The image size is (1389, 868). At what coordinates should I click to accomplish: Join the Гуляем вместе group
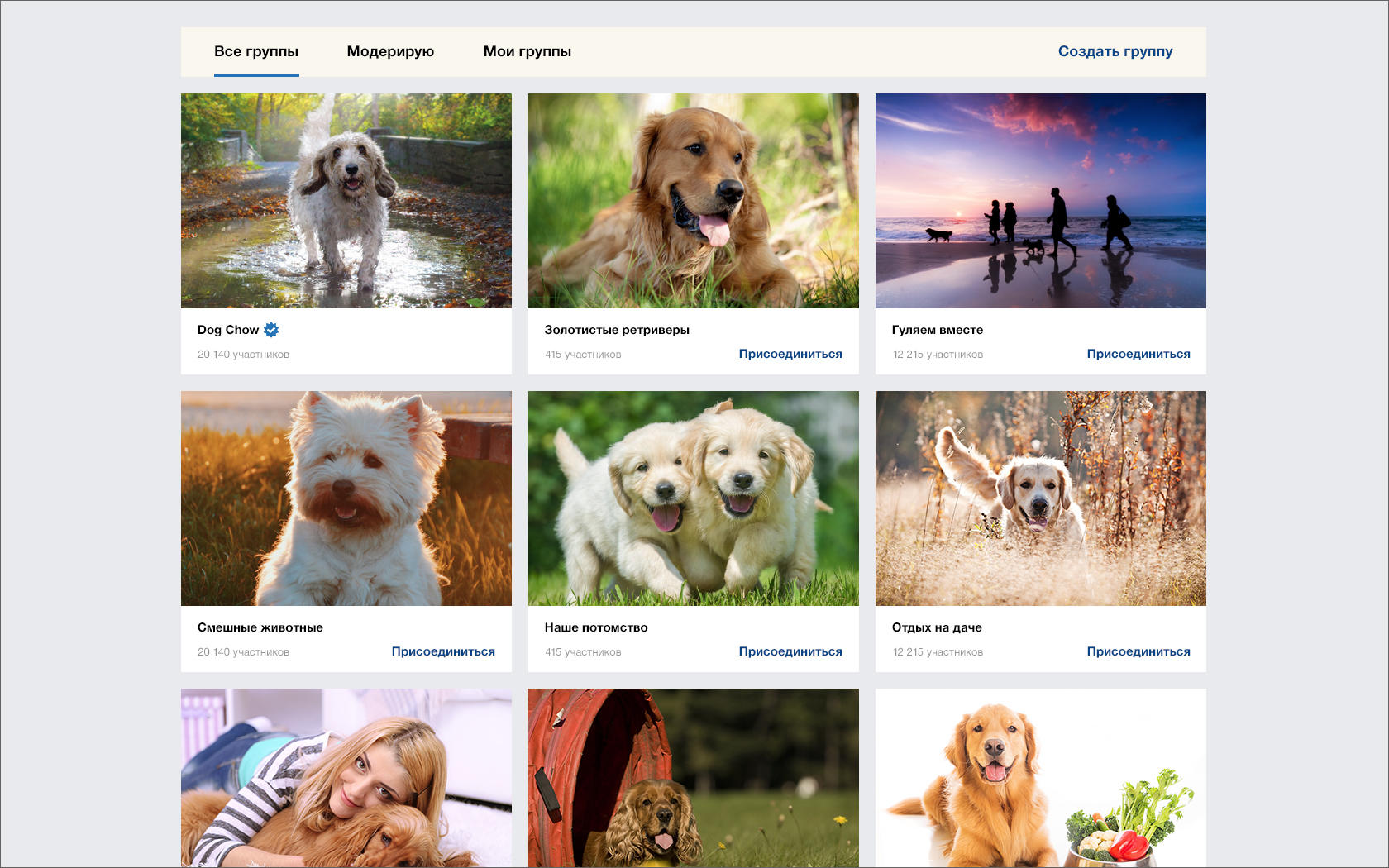pos(1138,354)
